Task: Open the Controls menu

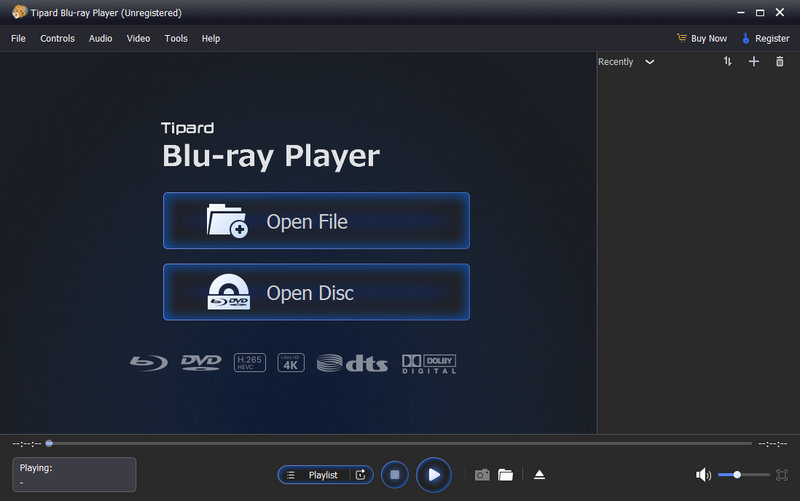Action: pyautogui.click(x=57, y=39)
